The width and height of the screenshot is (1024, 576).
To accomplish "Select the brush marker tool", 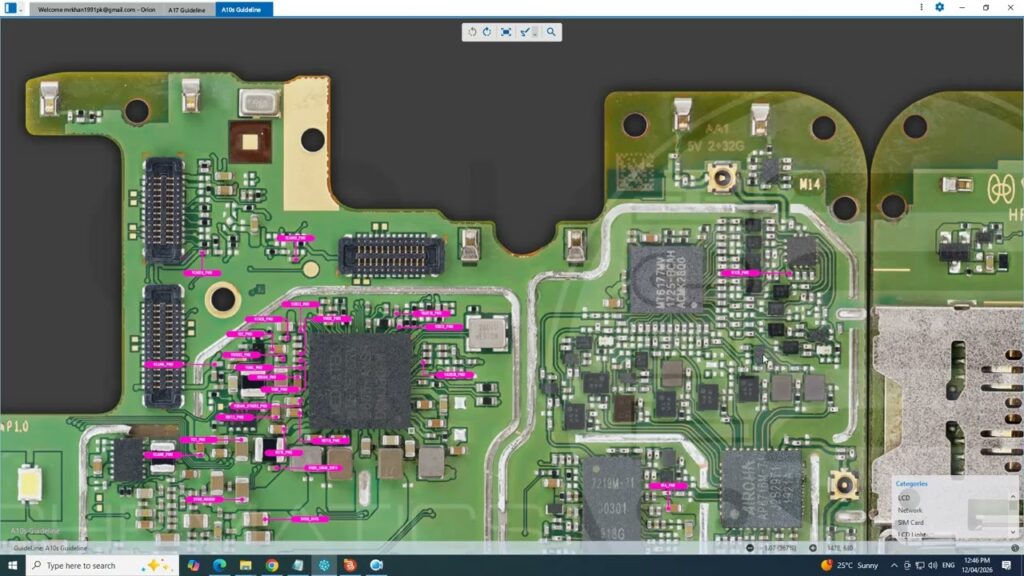I will click(x=525, y=32).
